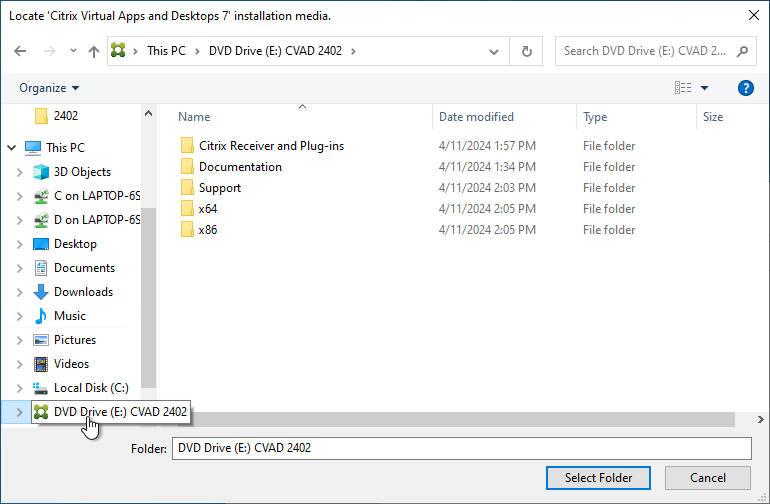Screen dimensions: 770x504
Task: Open the address bar history dropdown
Action: (x=495, y=51)
